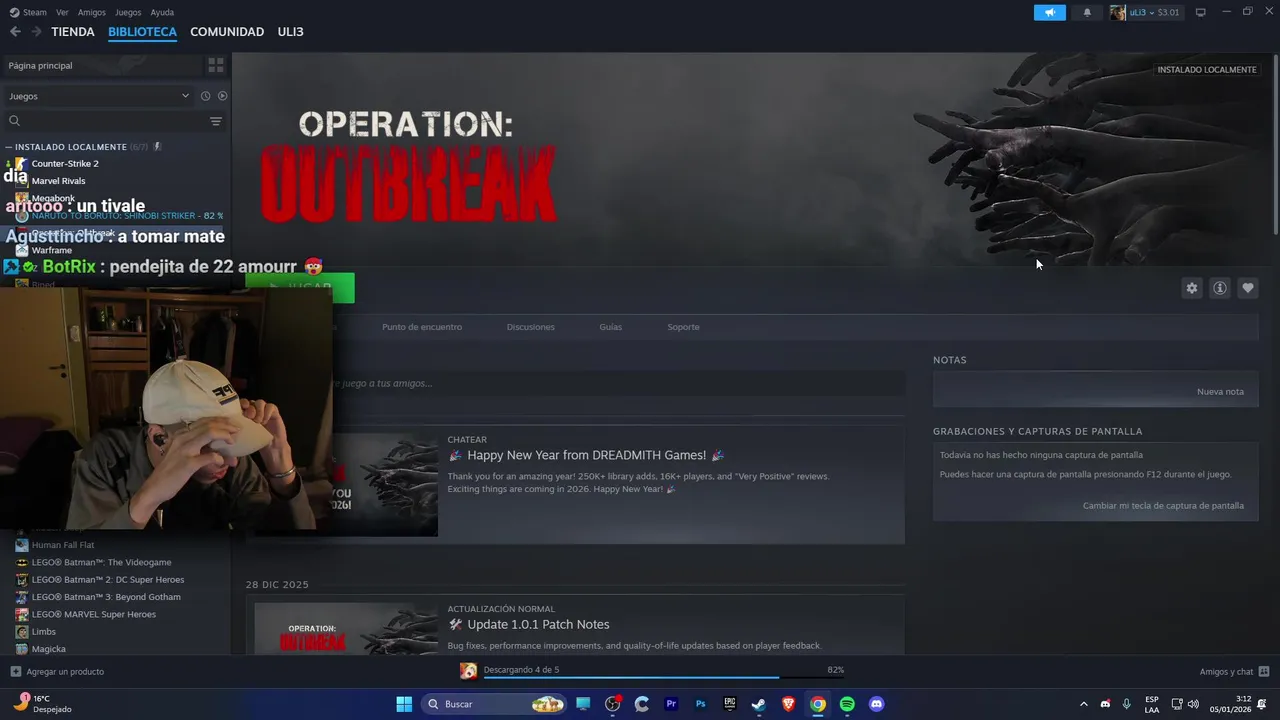The image size is (1280, 720).
Task: Select LEGO Batman 3: Beyond Gotham
Action: 106,597
